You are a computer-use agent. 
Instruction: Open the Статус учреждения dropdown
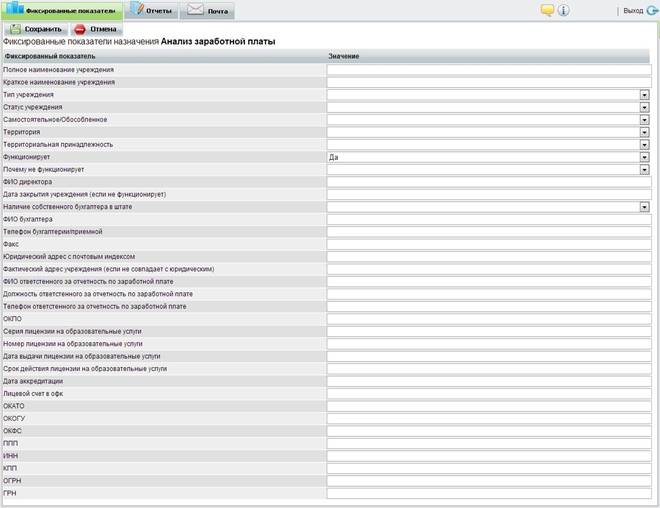[x=645, y=107]
